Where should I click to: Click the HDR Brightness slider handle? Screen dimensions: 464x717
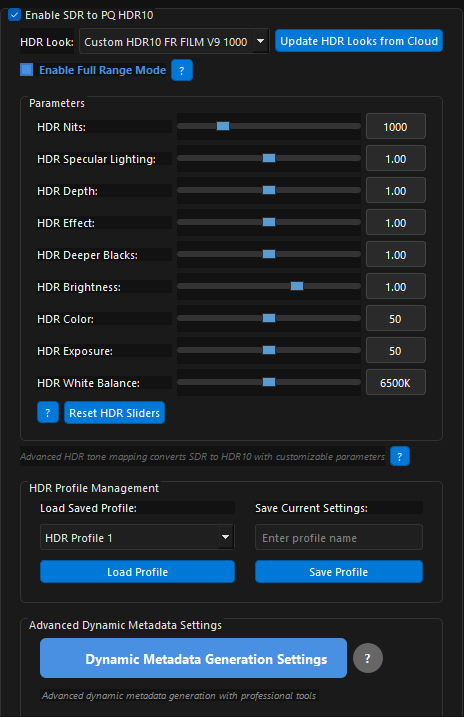point(297,286)
